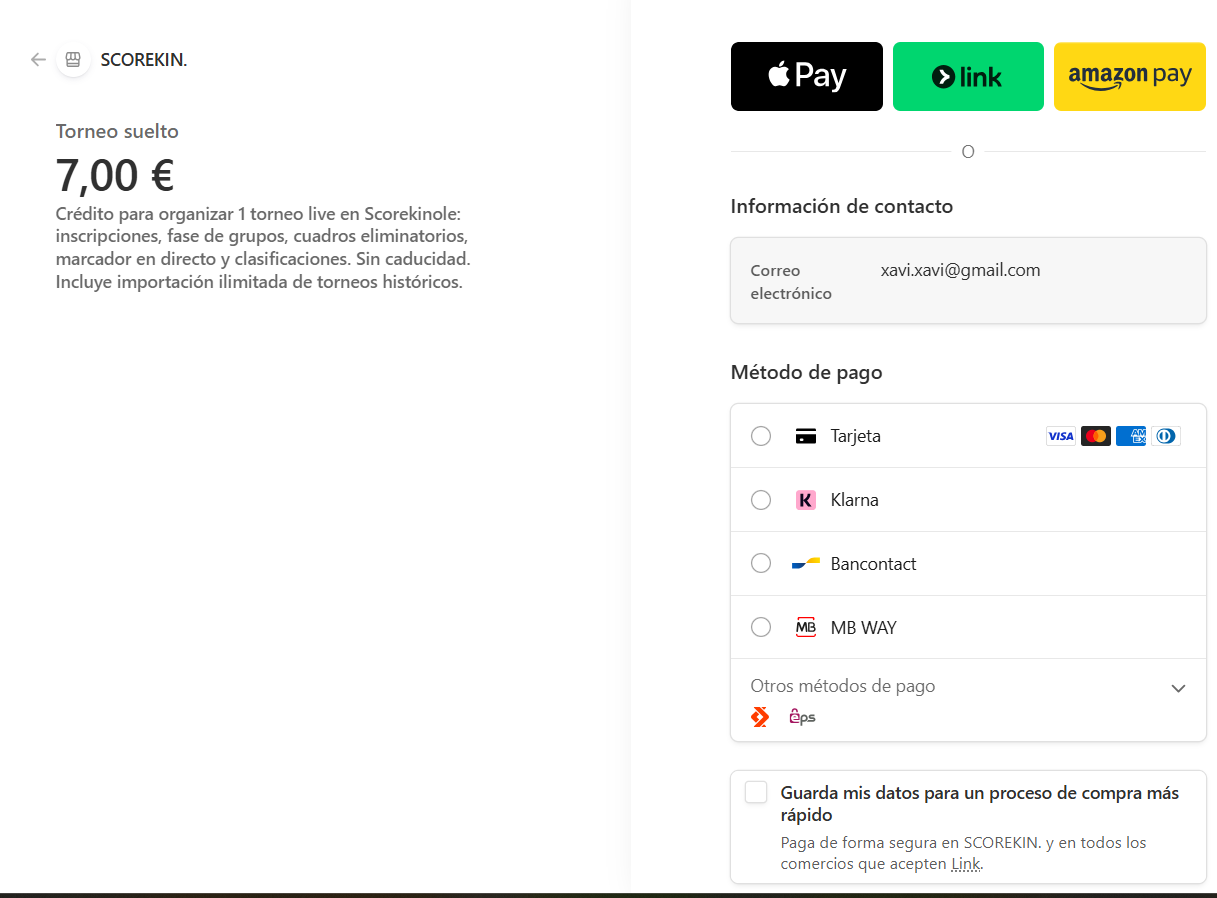Click the Mastercard logo
Image resolution: width=1217 pixels, height=898 pixels.
[x=1096, y=436]
